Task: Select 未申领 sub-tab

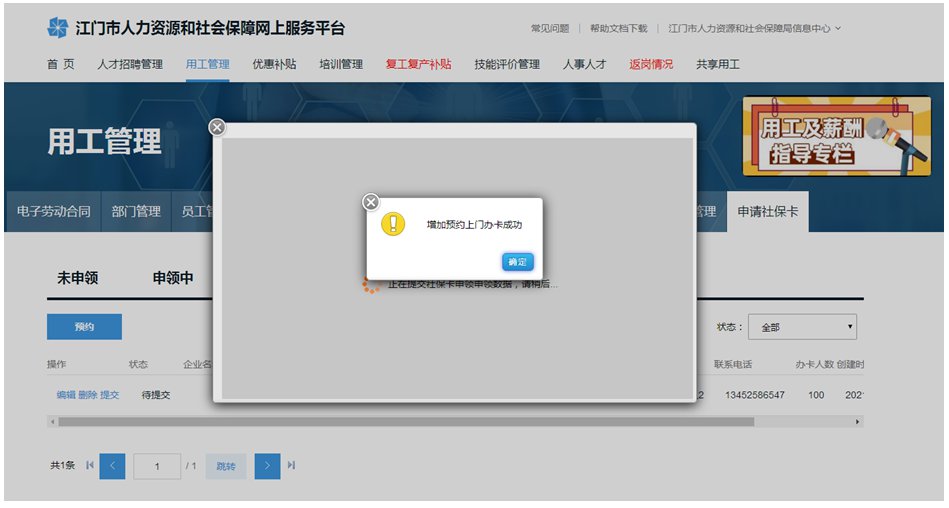Action: click(77, 278)
